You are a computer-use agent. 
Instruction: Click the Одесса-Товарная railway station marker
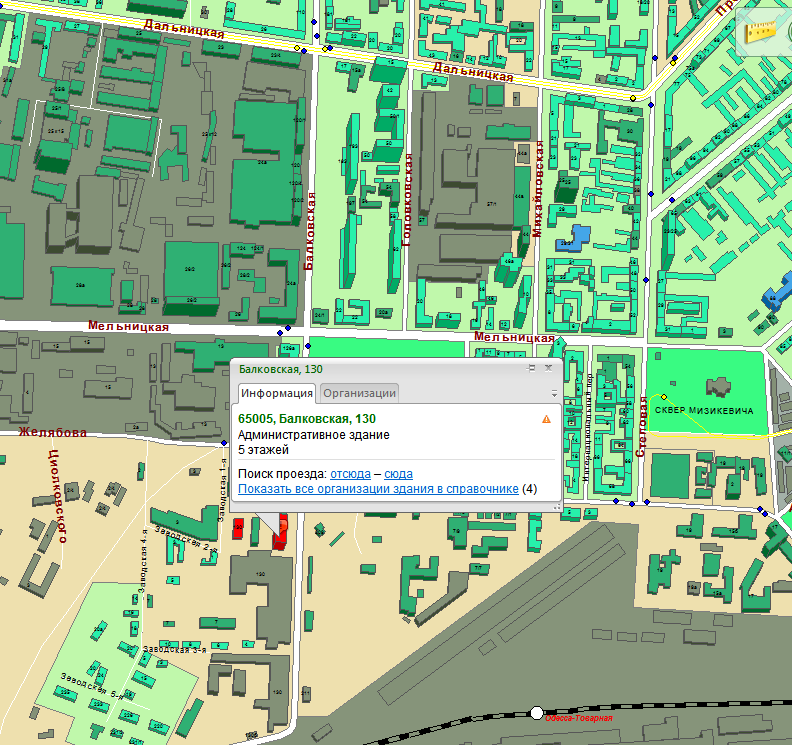coord(537,713)
